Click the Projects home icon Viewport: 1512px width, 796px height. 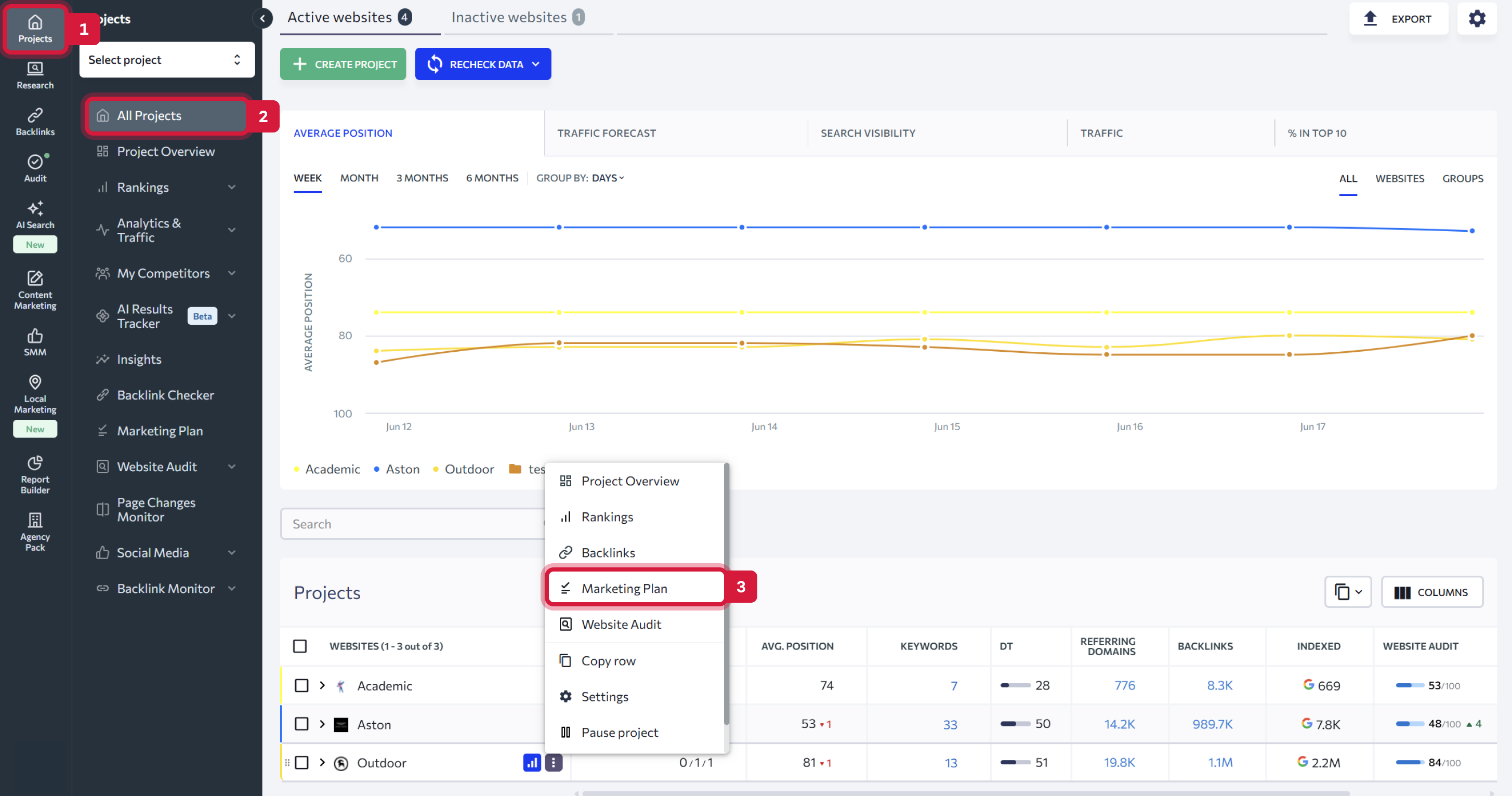coord(35,22)
